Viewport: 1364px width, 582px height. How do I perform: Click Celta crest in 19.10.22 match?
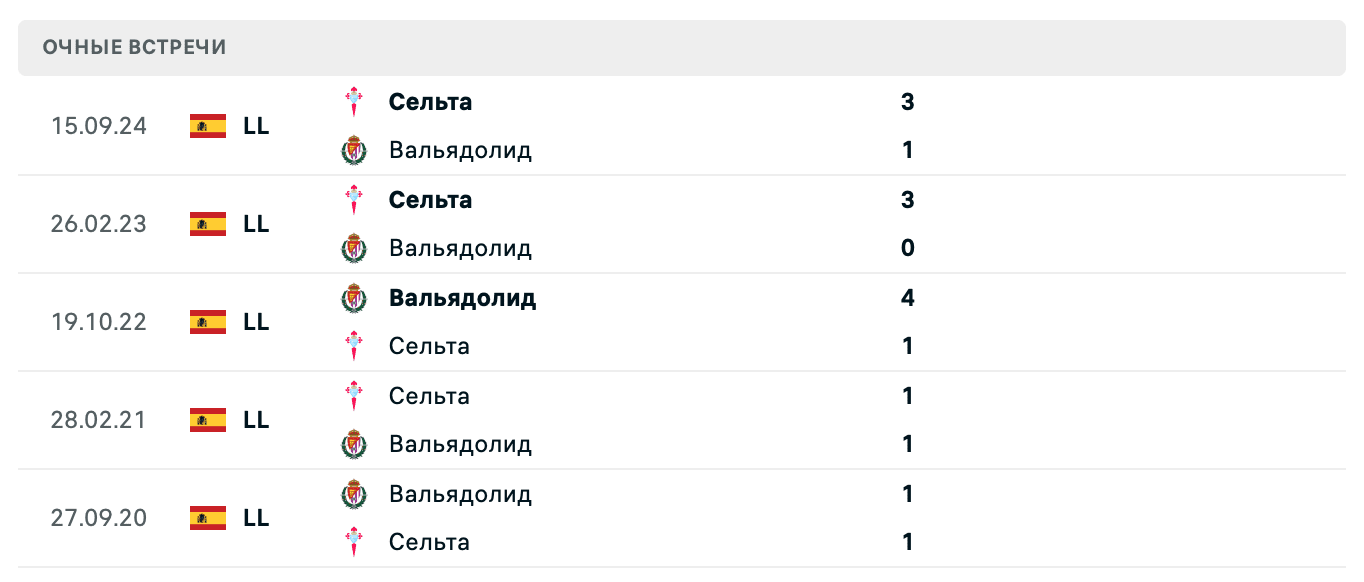[354, 346]
